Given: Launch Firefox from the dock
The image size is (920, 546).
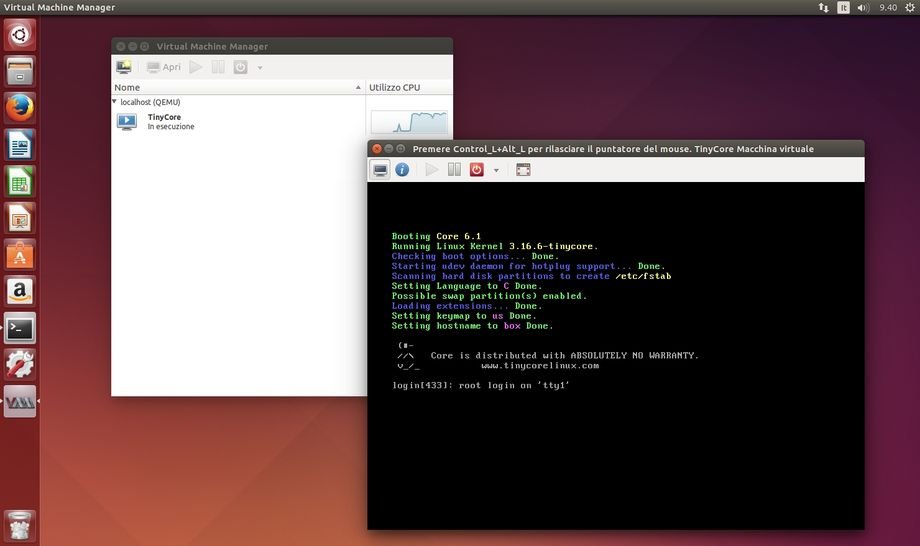Looking at the screenshot, I should point(20,106).
